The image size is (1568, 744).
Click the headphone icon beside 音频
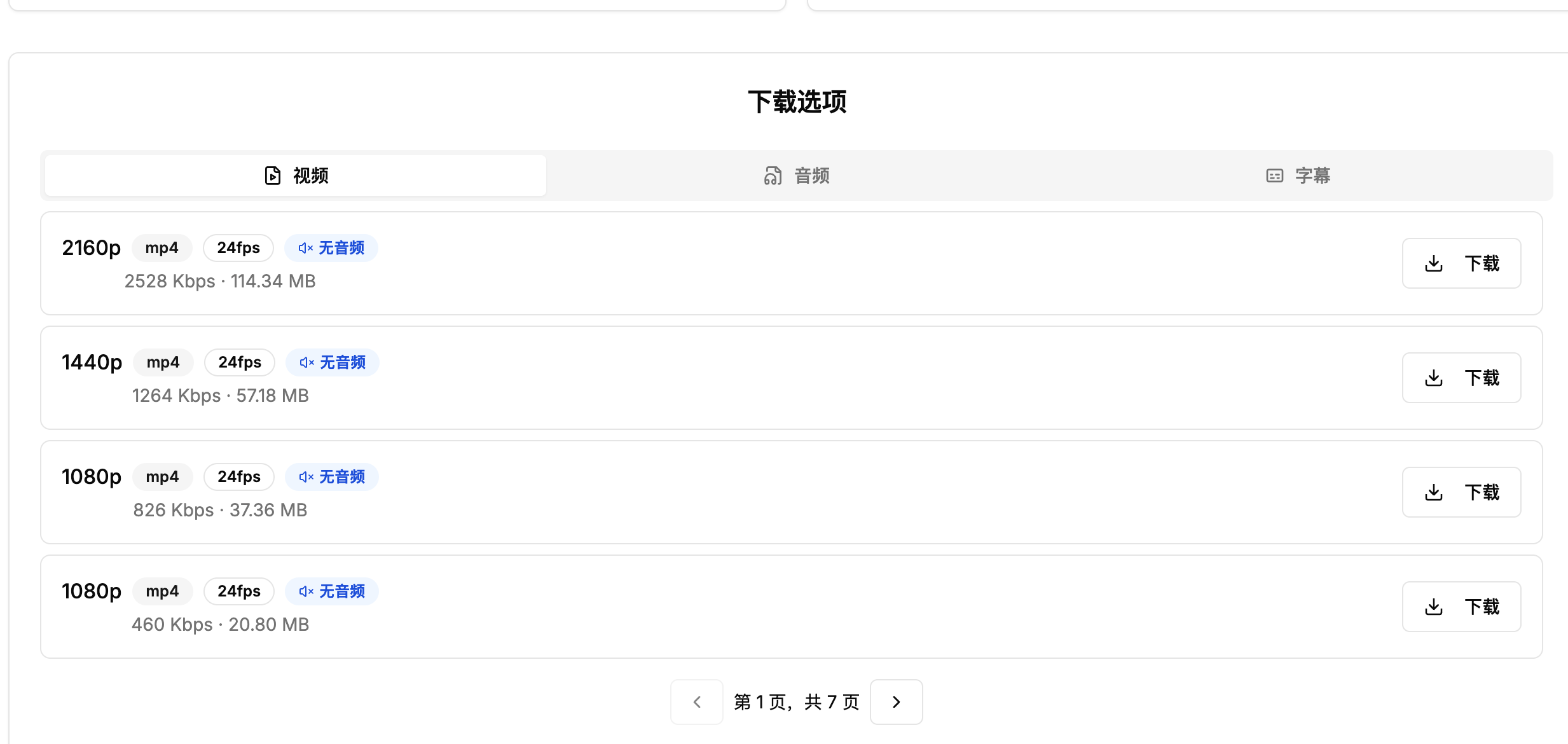(x=773, y=176)
